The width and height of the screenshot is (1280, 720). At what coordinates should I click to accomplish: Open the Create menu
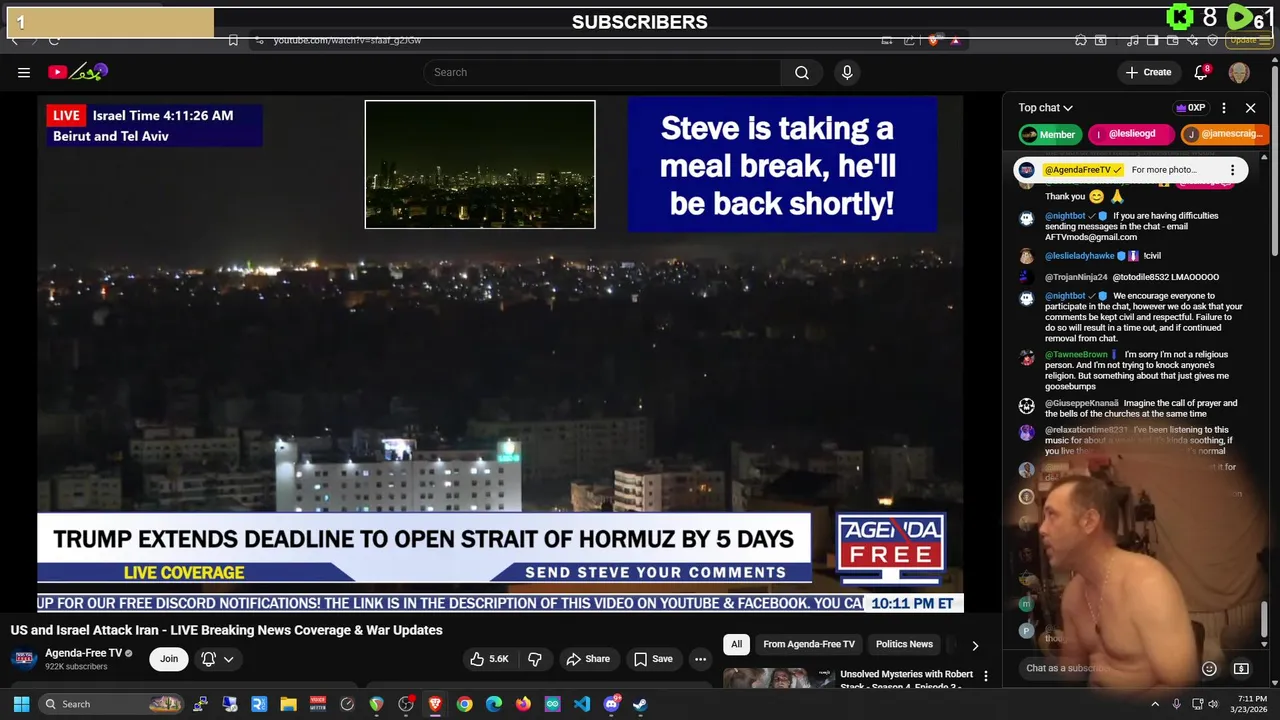click(x=1148, y=72)
